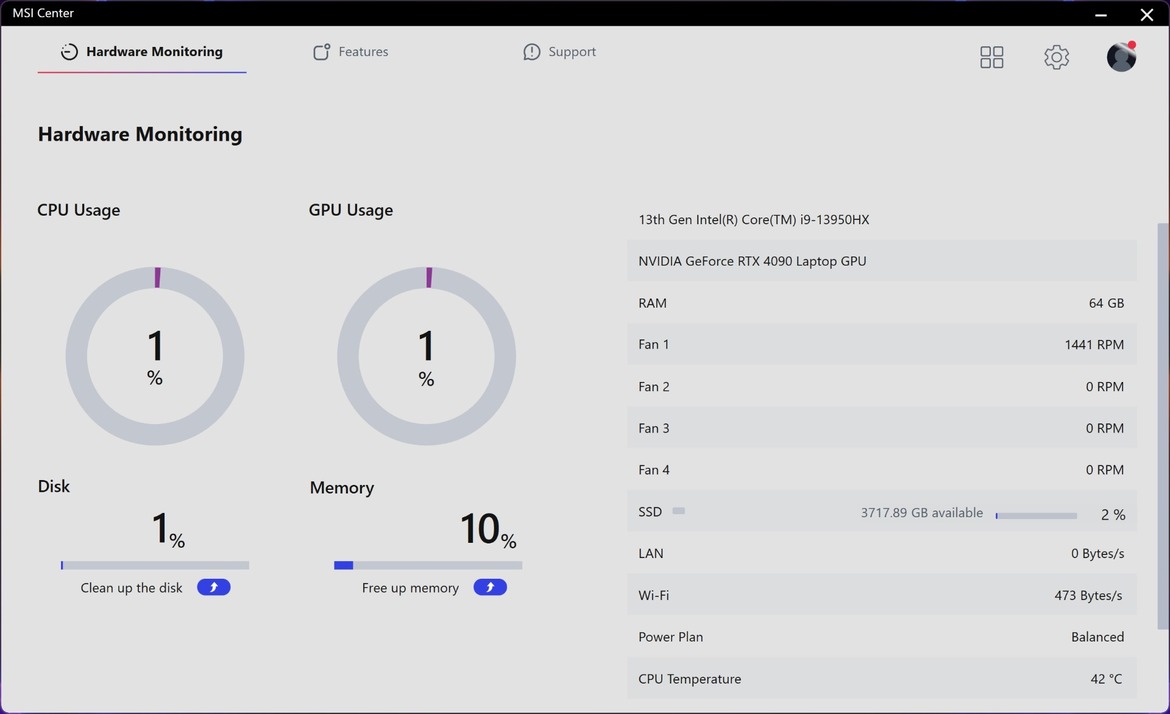Viewport: 1170px width, 714px height.
Task: Click the Clean up the disk label
Action: [x=131, y=588]
